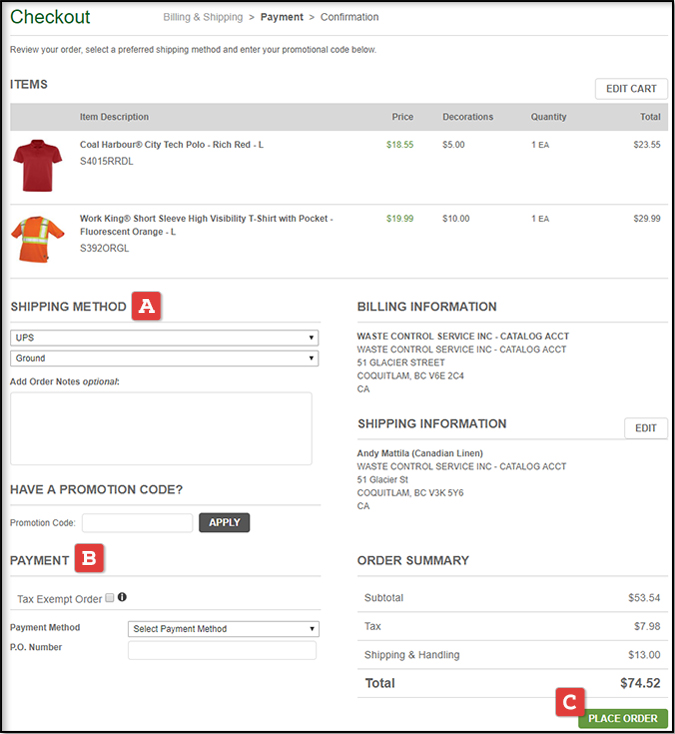Viewport: 675px width, 734px height.
Task: Enable the Tax Exempt Order checkbox
Action: coord(109,598)
